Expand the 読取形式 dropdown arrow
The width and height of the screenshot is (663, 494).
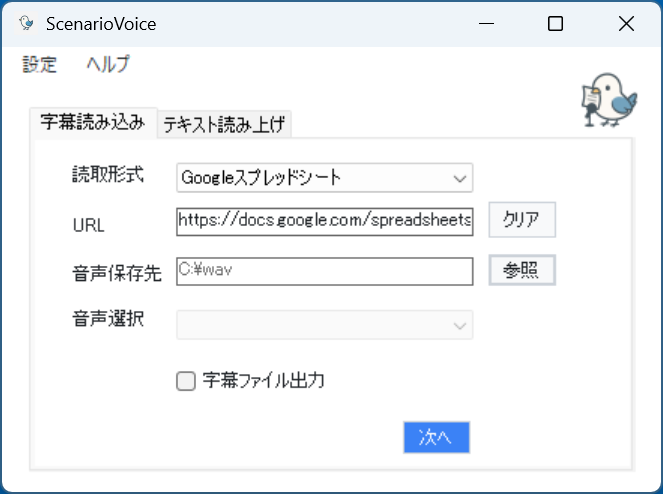[460, 178]
